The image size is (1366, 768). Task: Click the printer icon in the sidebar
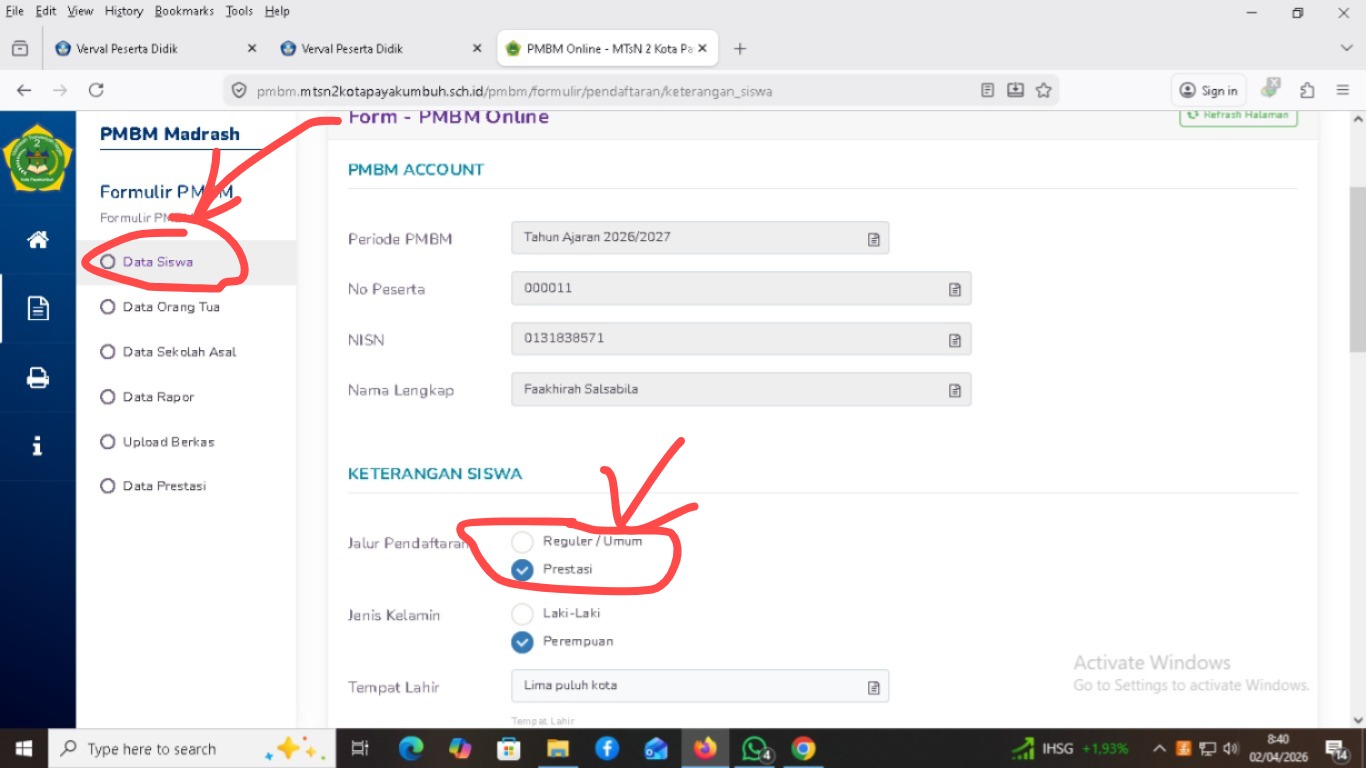click(38, 378)
